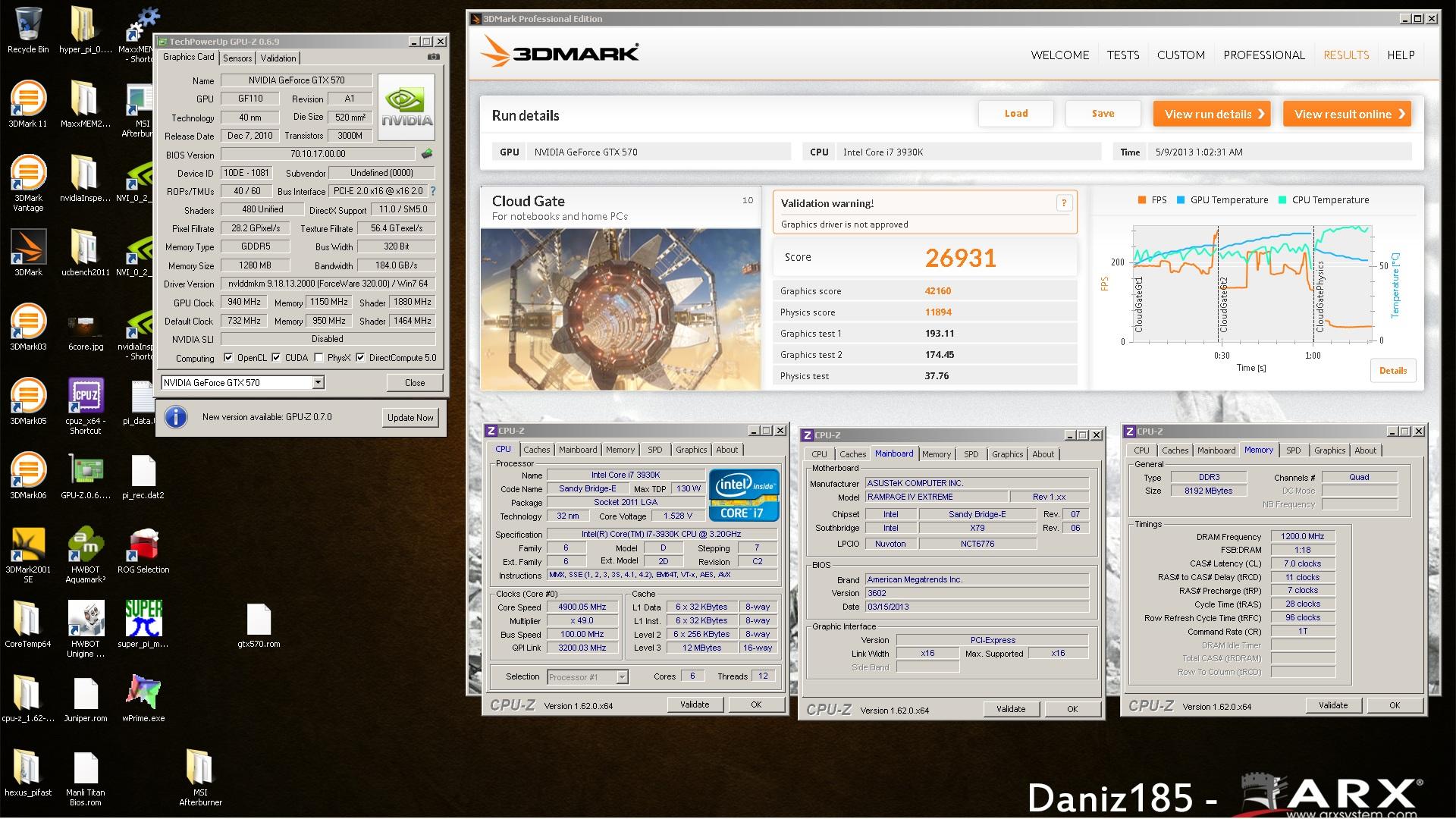Image resolution: width=1456 pixels, height=819 pixels.
Task: Click the NVIDIA logo in GPU-Z
Action: point(407,107)
